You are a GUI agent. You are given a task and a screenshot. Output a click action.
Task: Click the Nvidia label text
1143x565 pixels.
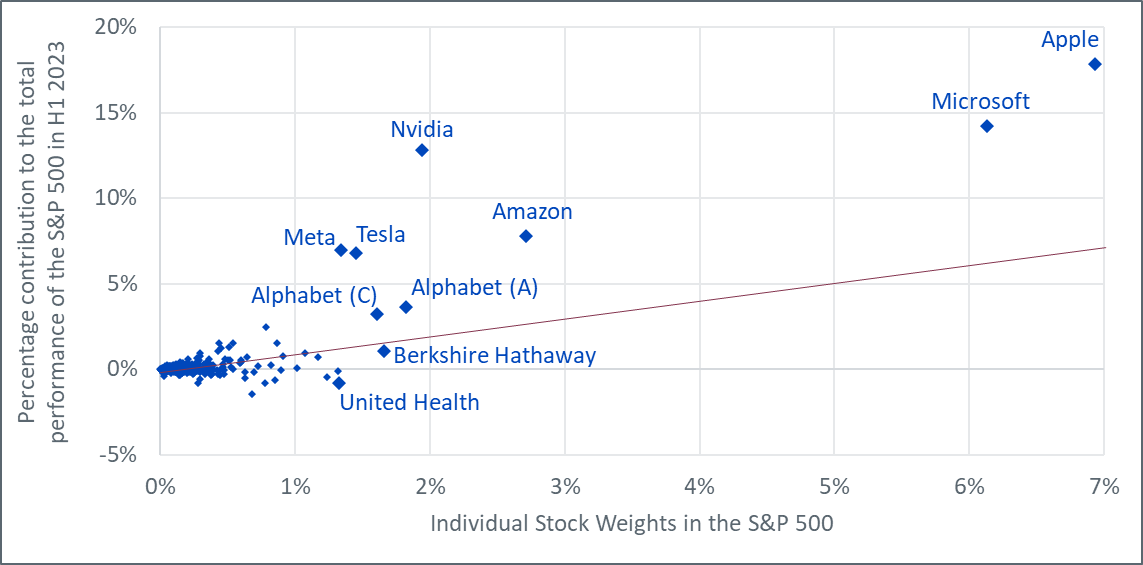[x=421, y=129]
